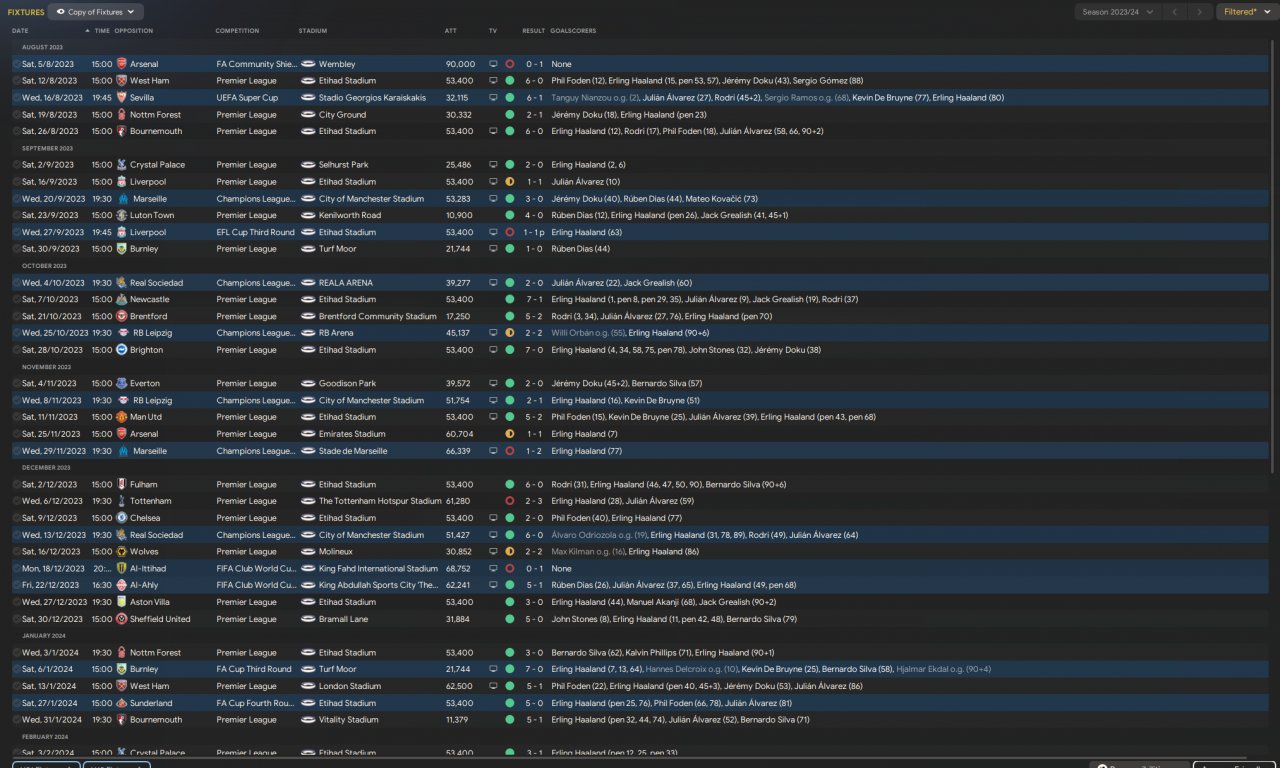Click the stadium icon beside Molineux
This screenshot has height=768, width=1280.
(308, 551)
